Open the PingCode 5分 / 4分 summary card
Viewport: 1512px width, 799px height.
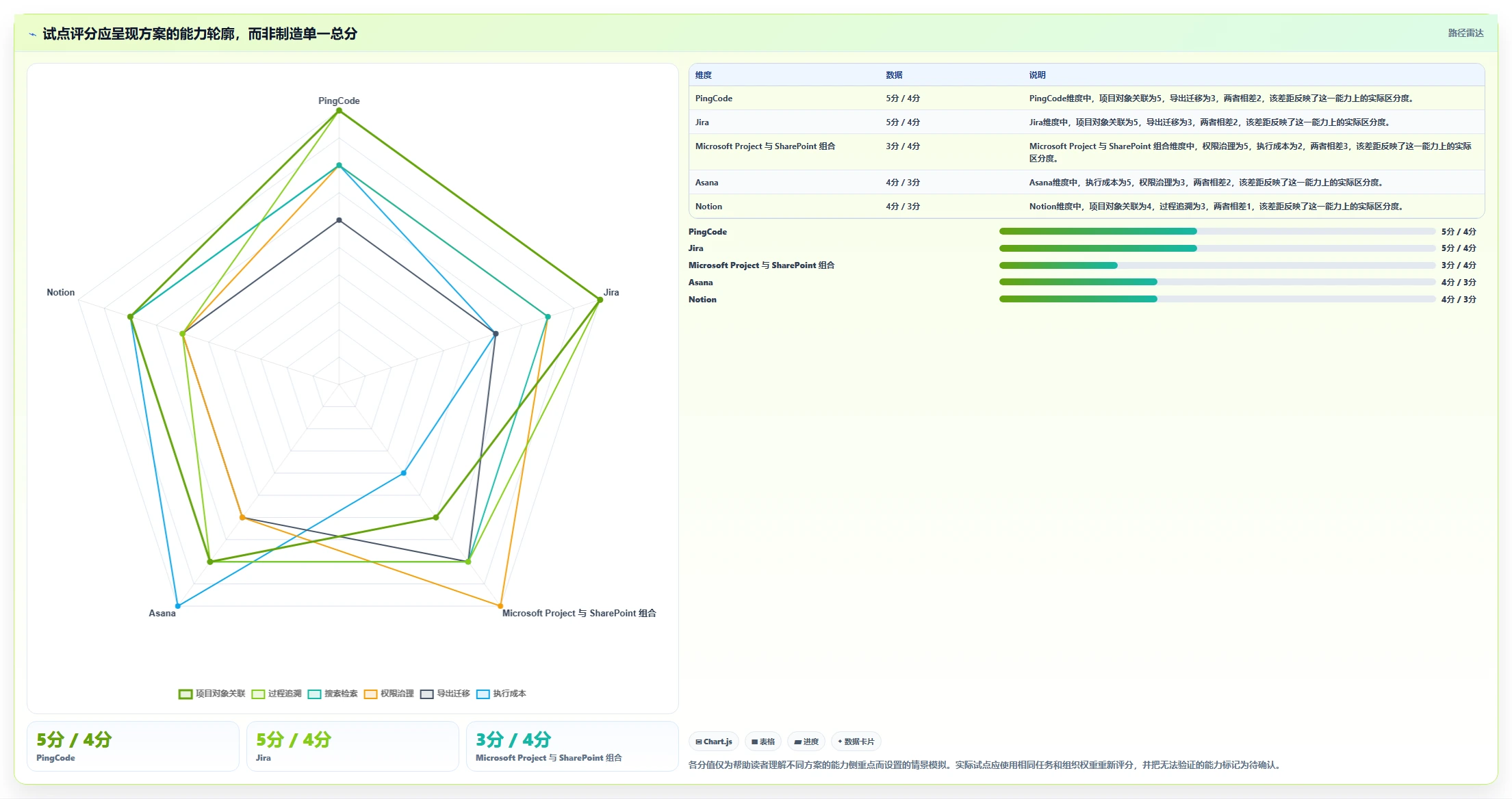coord(133,746)
